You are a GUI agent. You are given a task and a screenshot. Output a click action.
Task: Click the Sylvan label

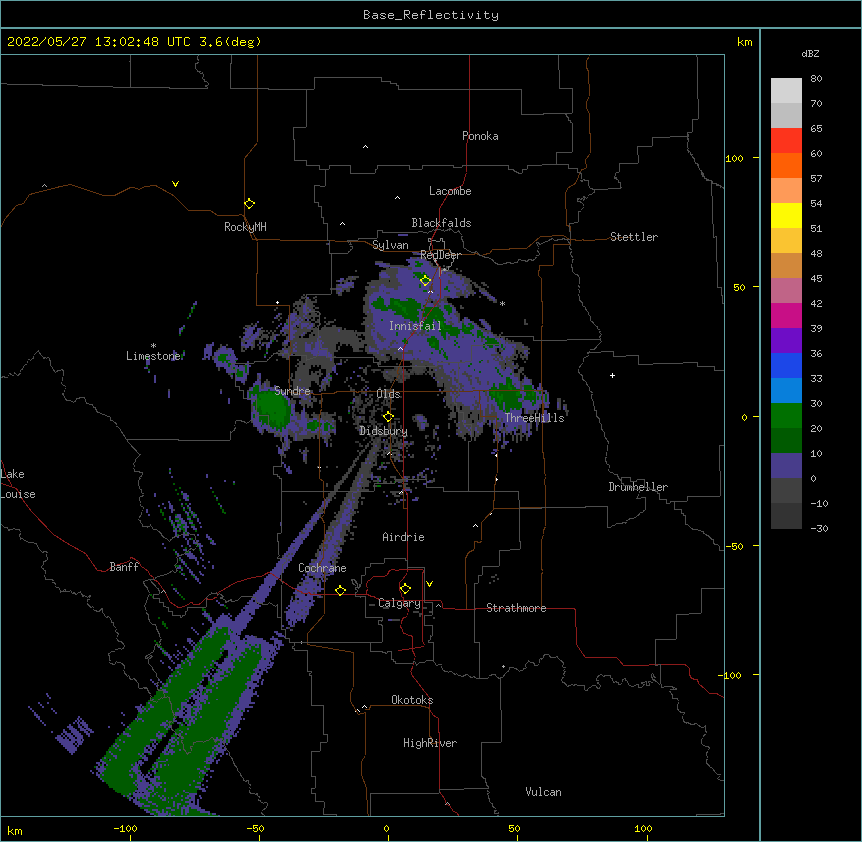390,245
